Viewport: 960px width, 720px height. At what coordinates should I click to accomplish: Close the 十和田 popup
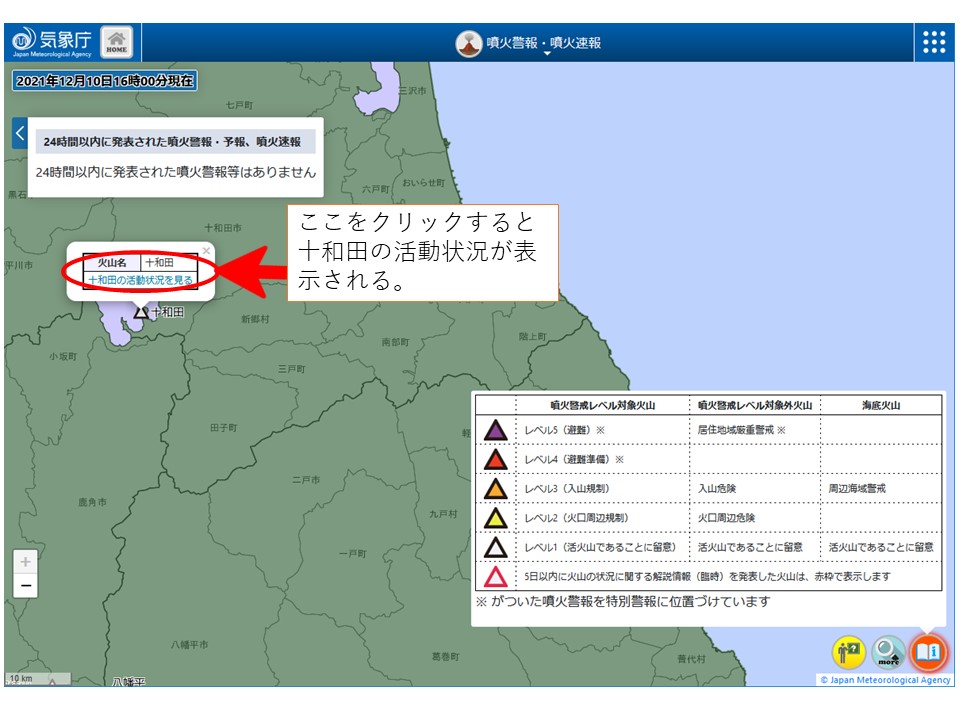206,250
